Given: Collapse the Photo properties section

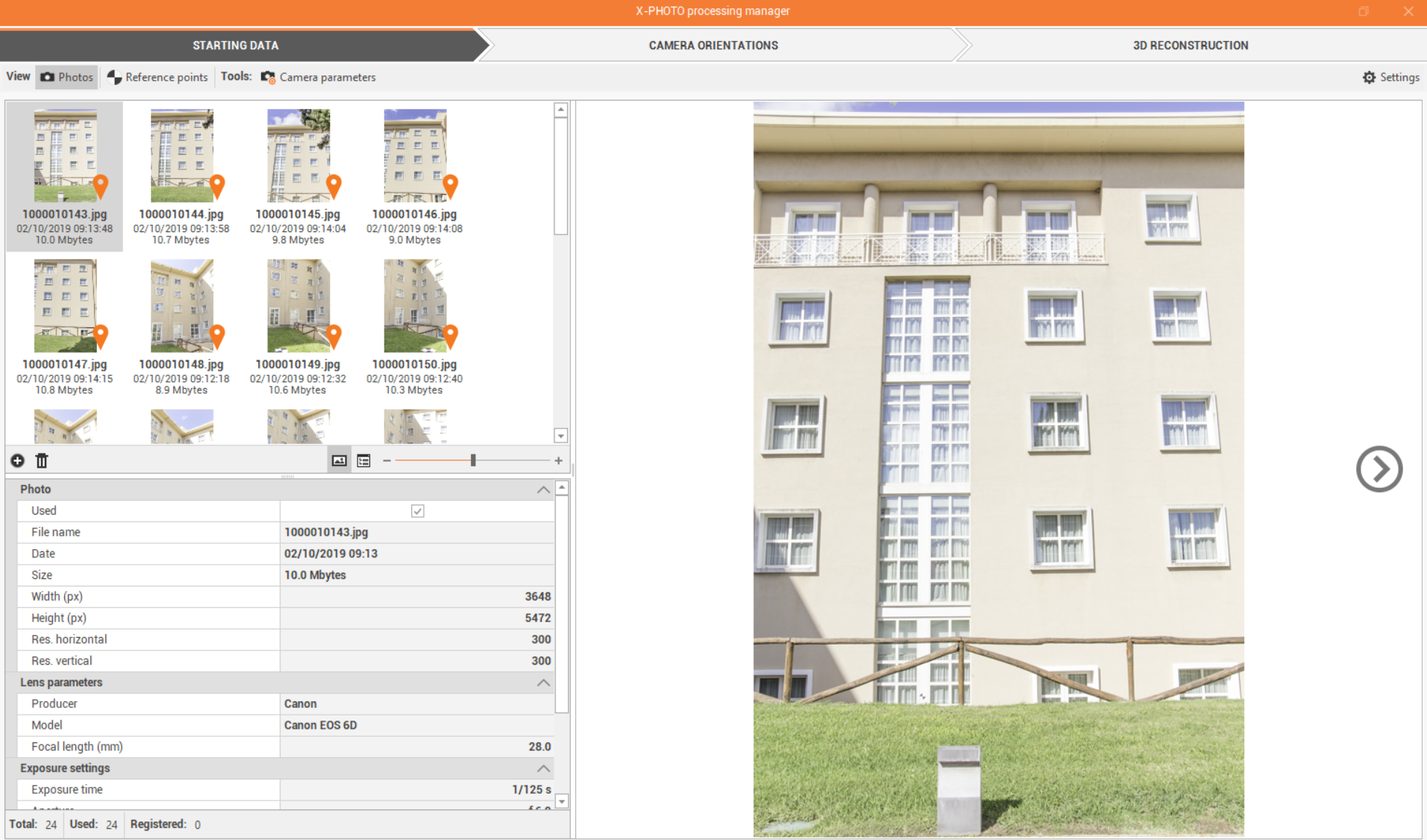Looking at the screenshot, I should [x=543, y=490].
